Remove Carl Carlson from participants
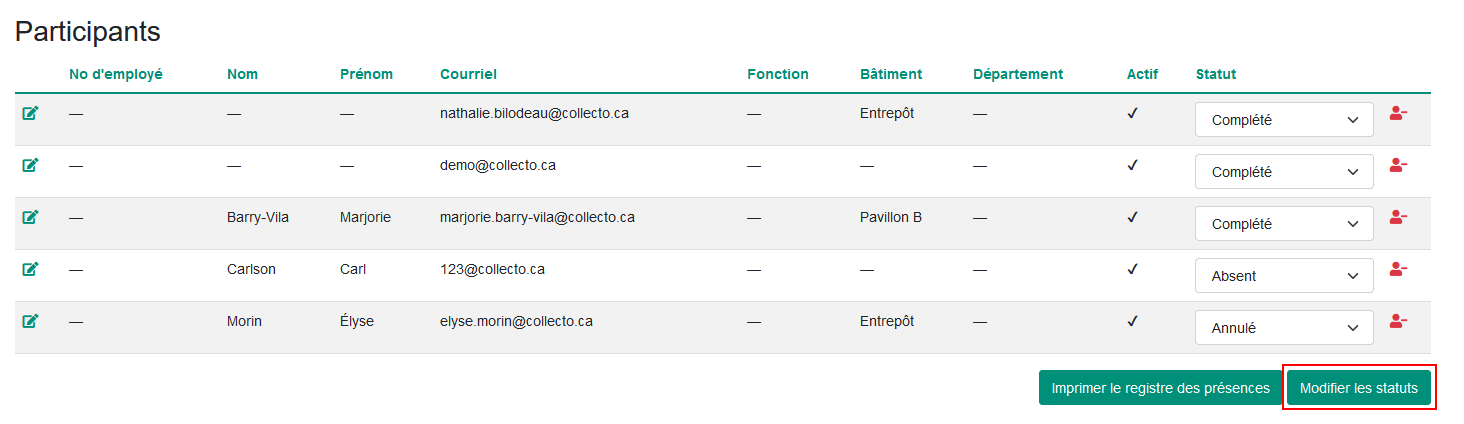 [1398, 270]
